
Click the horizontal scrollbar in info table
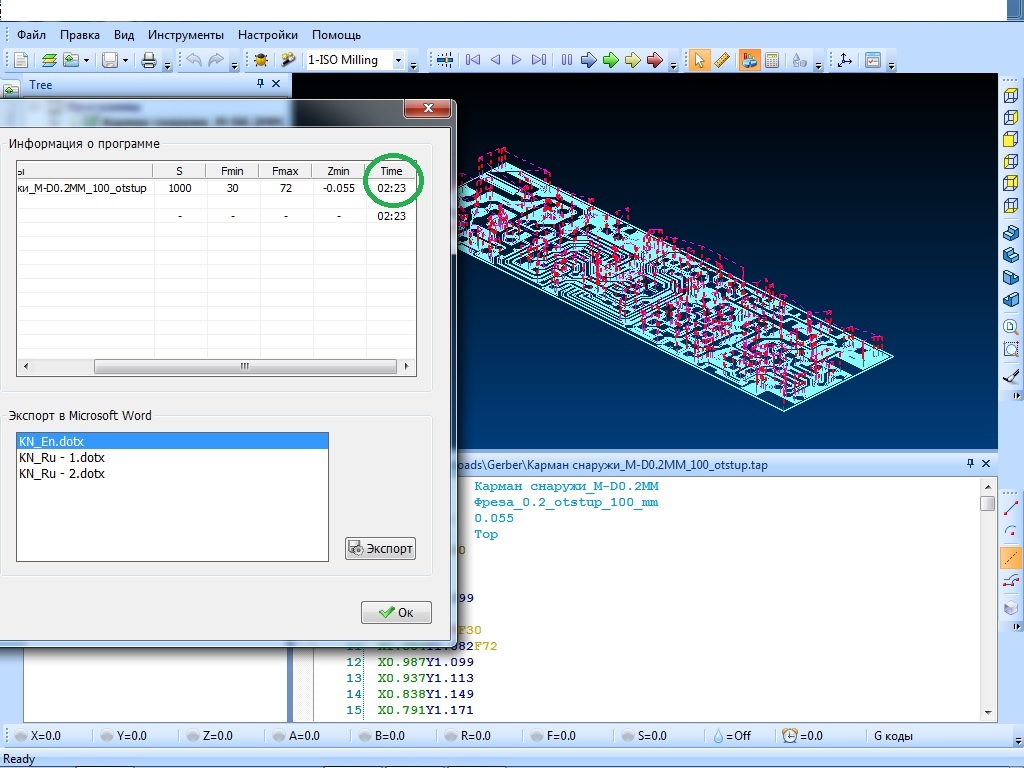click(245, 366)
